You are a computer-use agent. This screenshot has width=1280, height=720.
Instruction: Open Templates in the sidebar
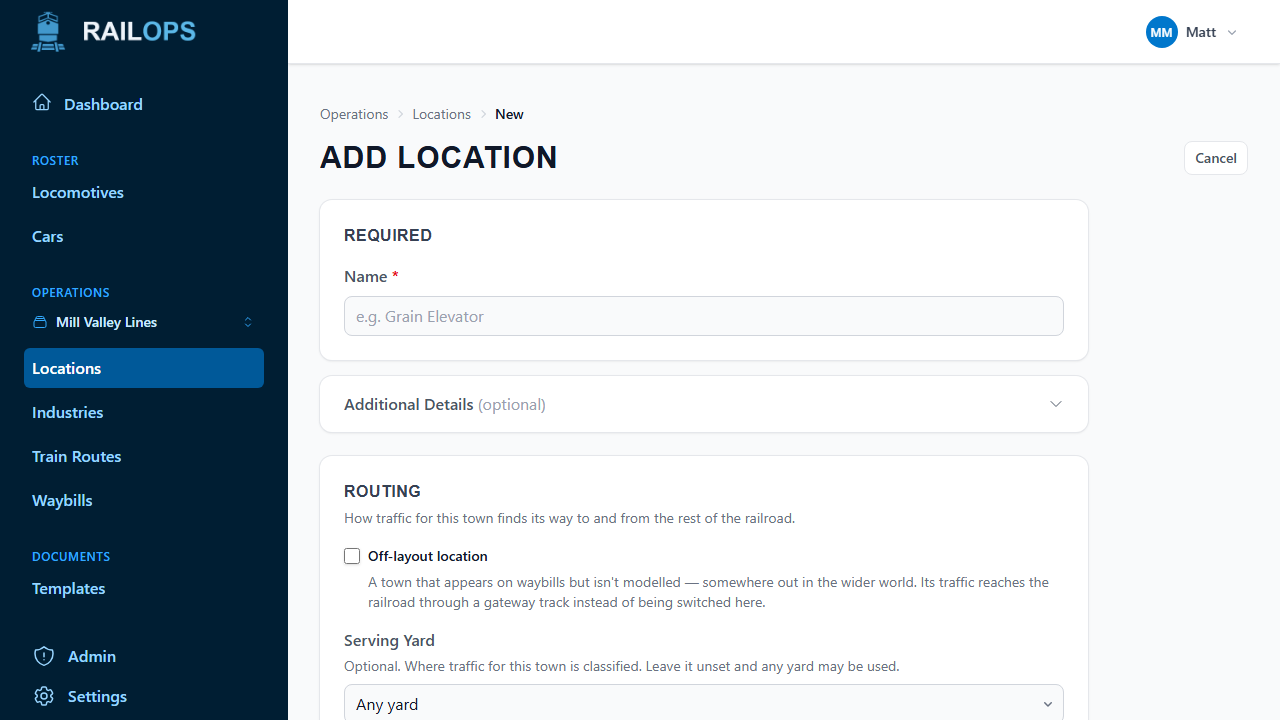tap(144, 588)
